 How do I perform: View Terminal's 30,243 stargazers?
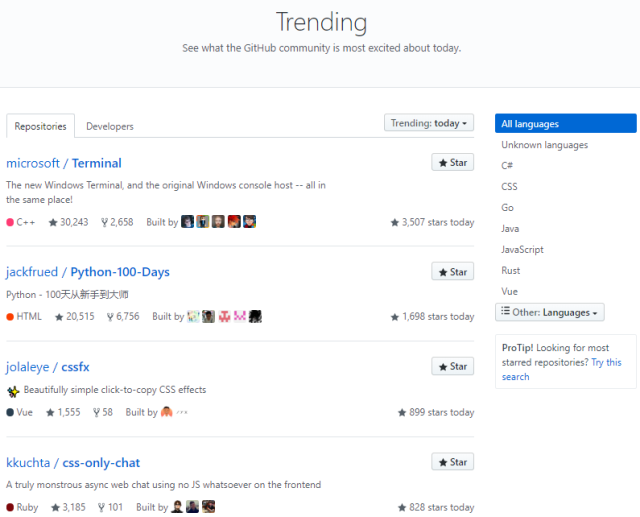click(68, 222)
